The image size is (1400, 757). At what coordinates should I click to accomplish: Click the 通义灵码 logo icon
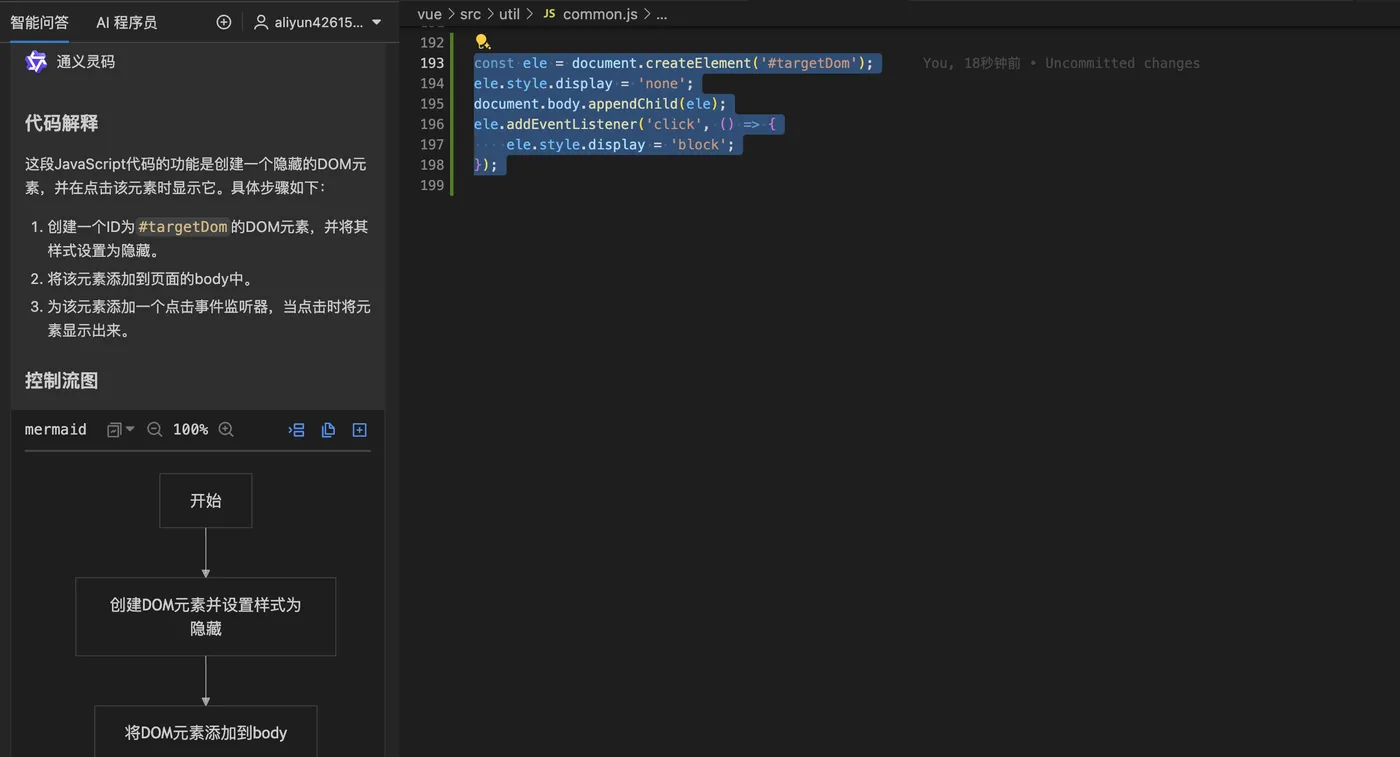36,61
